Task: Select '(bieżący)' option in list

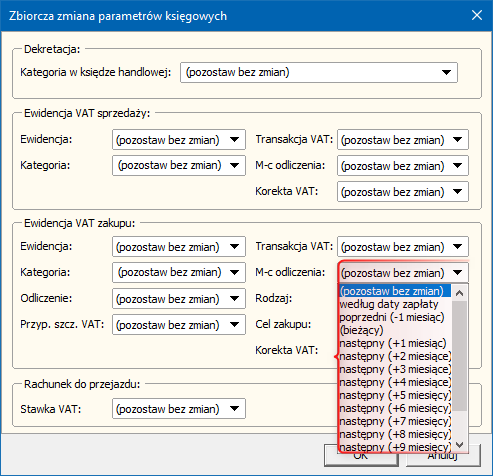Action: click(x=395, y=330)
